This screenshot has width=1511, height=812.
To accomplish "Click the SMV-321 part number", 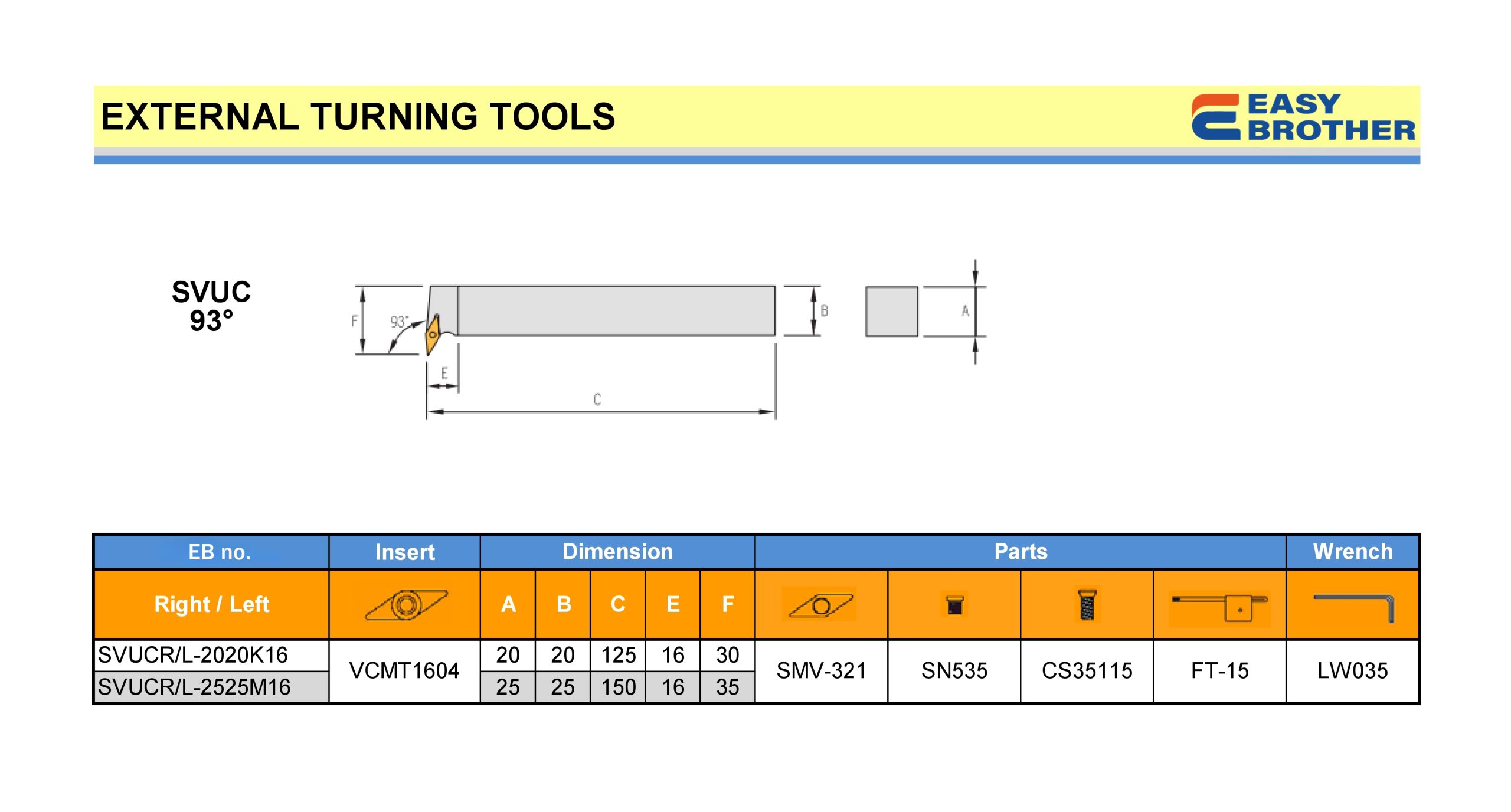I will 821,671.
